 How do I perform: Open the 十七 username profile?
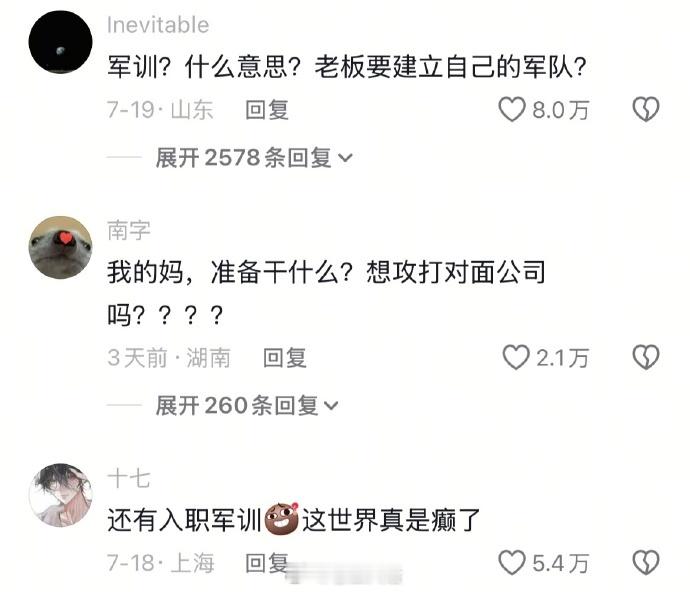(128, 478)
